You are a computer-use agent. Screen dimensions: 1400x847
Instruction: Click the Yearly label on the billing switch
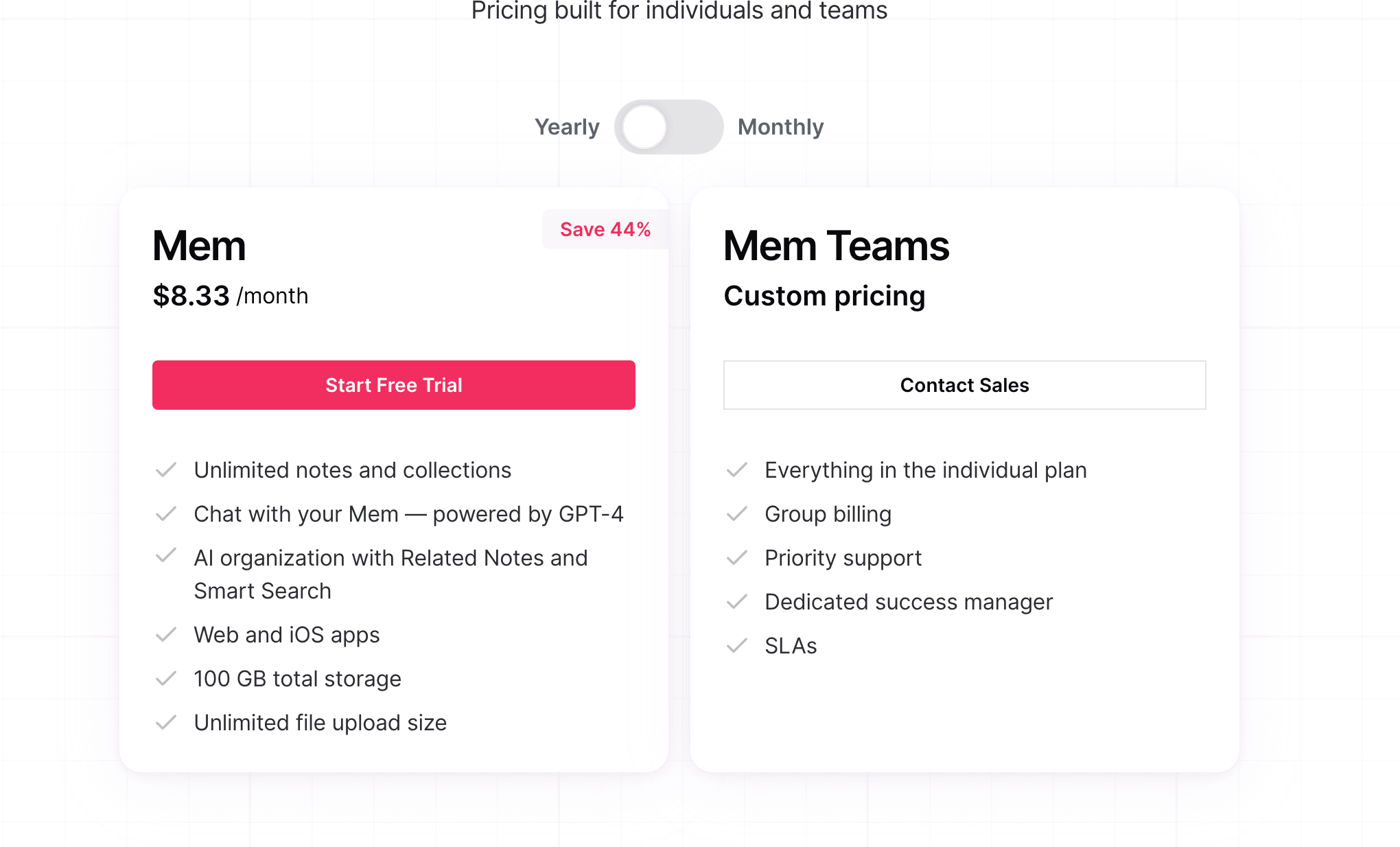pyautogui.click(x=568, y=126)
